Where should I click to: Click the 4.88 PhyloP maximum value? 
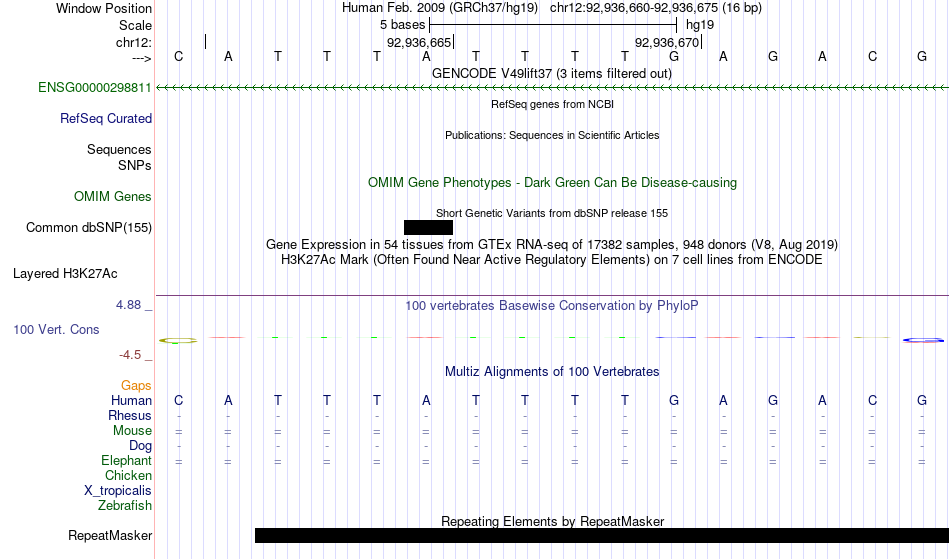[x=128, y=305]
